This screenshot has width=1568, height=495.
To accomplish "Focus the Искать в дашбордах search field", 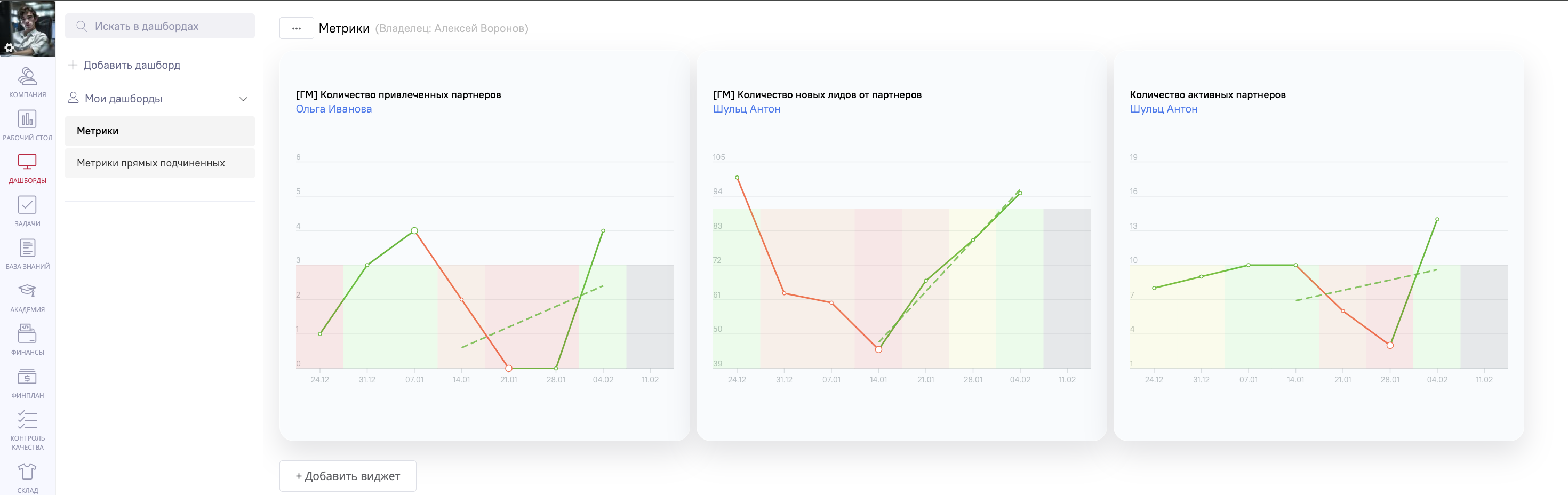I will pos(164,26).
